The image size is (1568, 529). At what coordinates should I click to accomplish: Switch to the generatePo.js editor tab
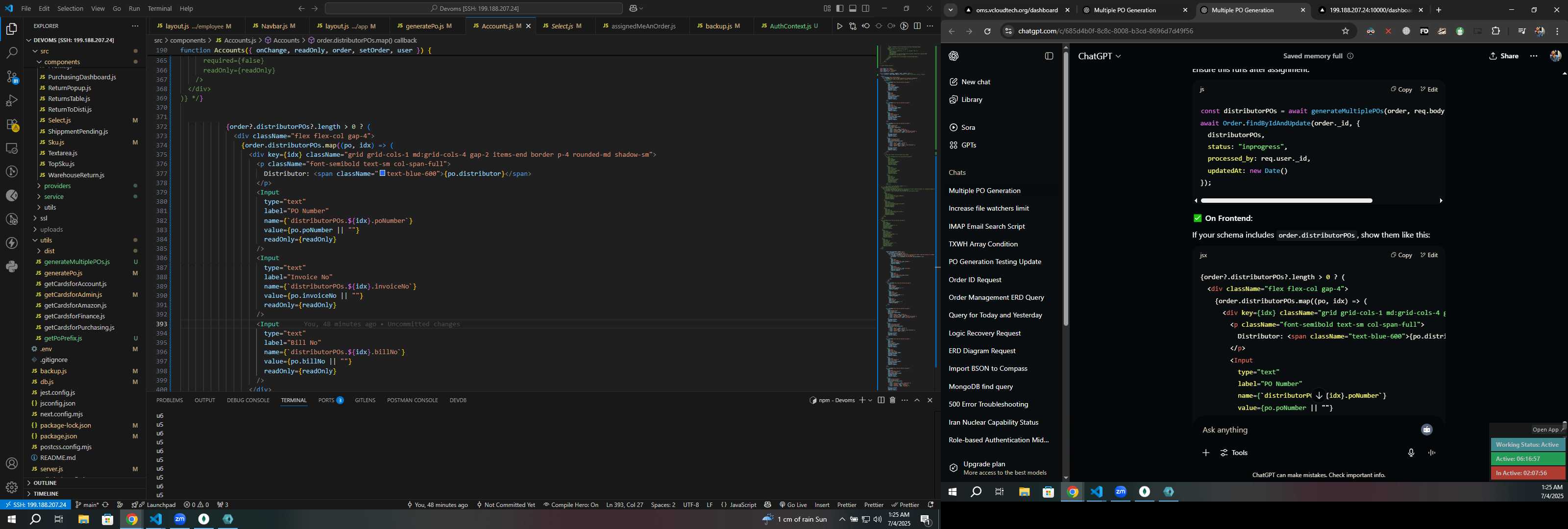(429, 26)
